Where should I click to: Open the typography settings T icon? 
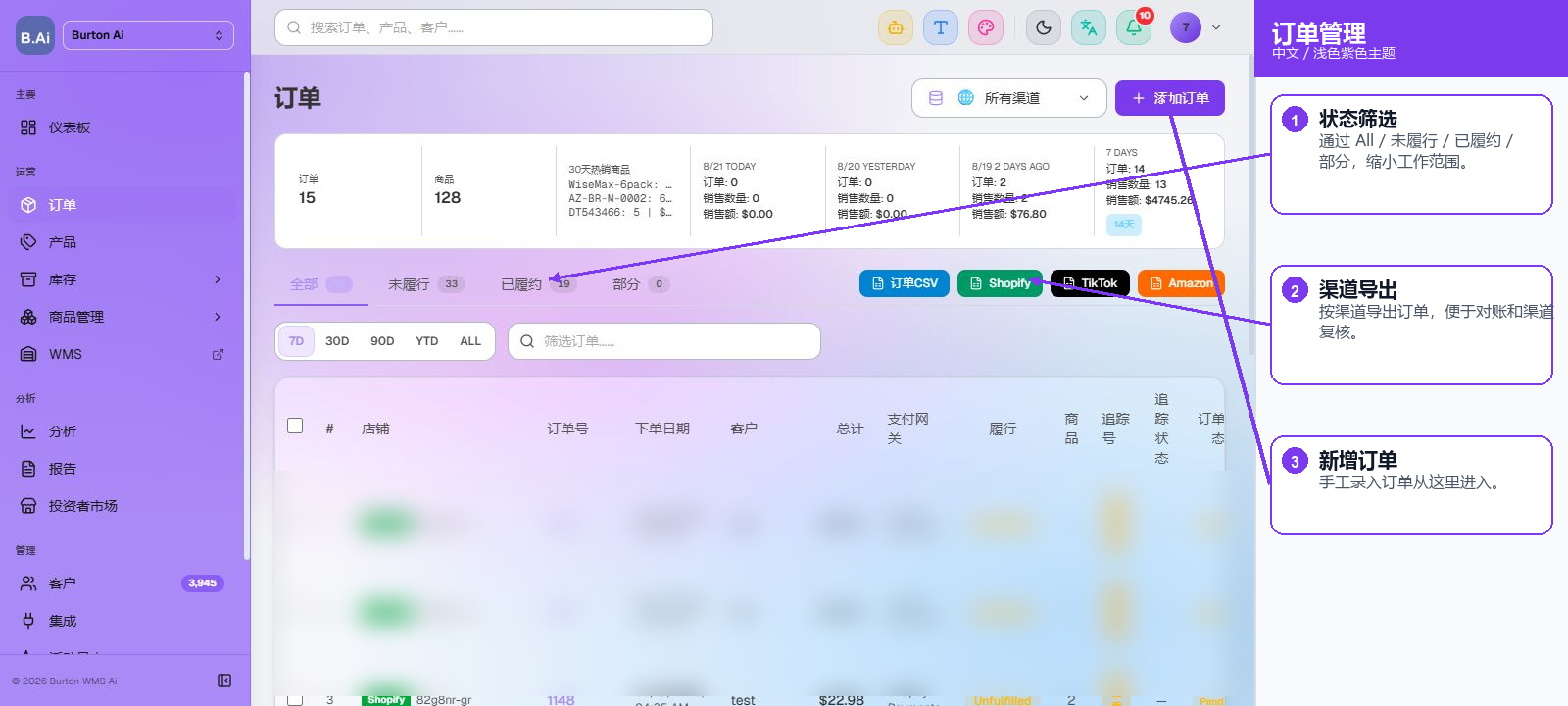pyautogui.click(x=940, y=27)
